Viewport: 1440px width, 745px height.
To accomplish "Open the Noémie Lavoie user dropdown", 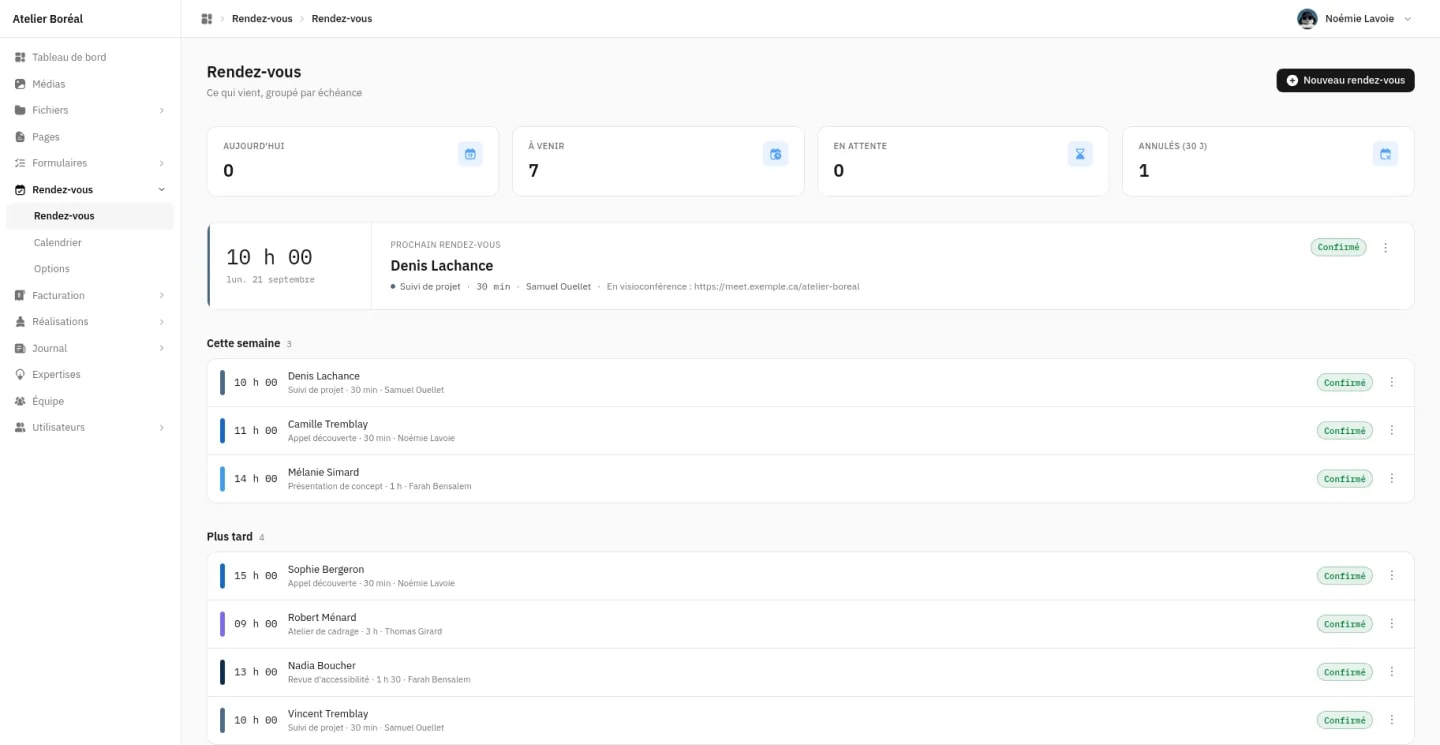I will tap(1355, 19).
